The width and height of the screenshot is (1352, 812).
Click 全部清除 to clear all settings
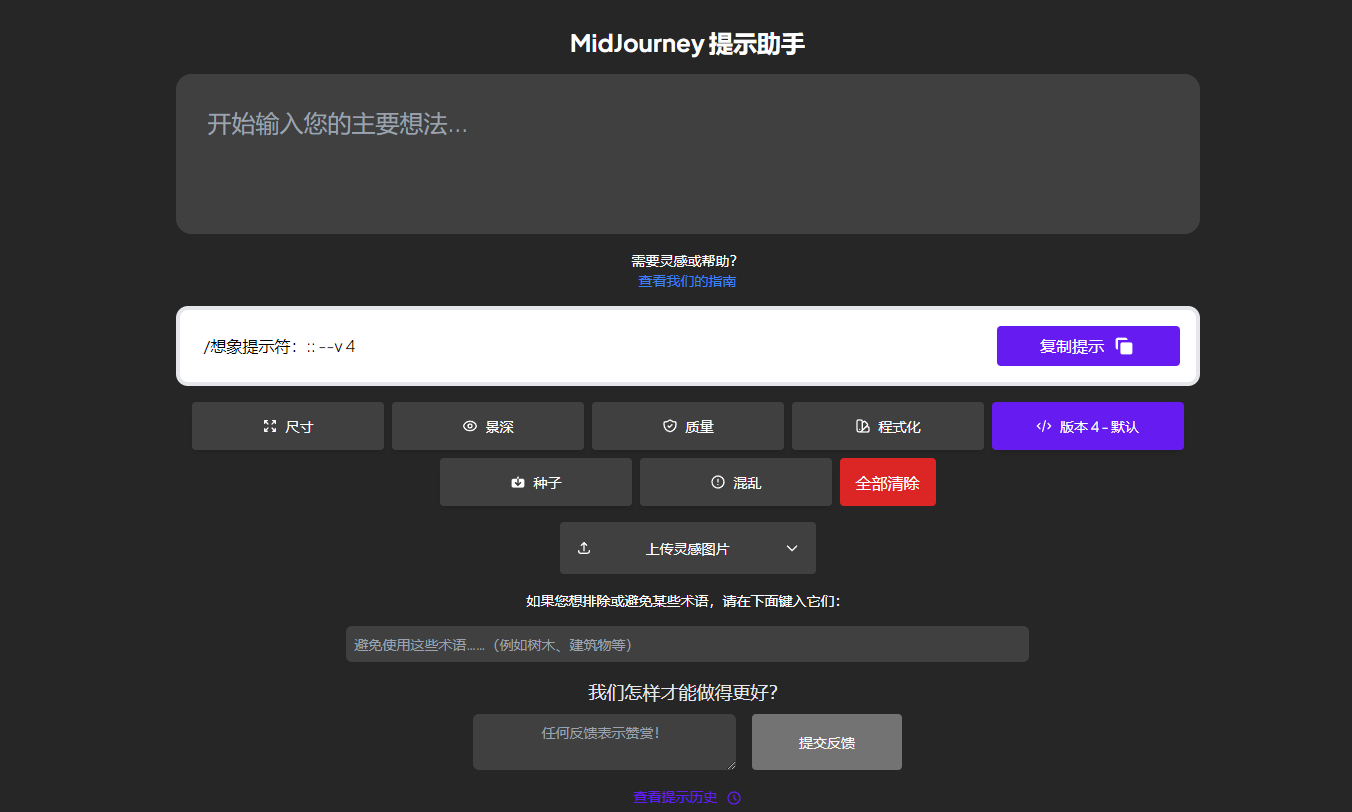(x=887, y=481)
